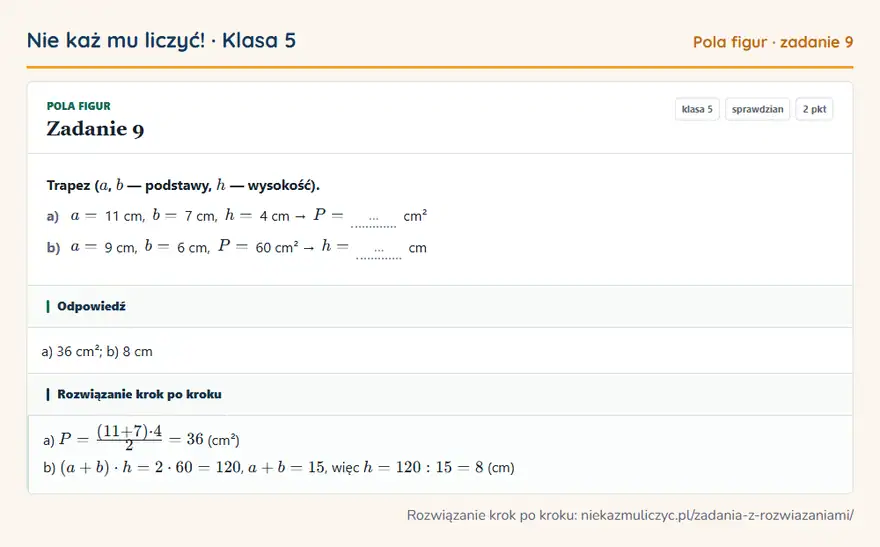Click the 'Rozwiązanie krok po kroku' section header
This screenshot has height=547, width=880.
(139, 394)
